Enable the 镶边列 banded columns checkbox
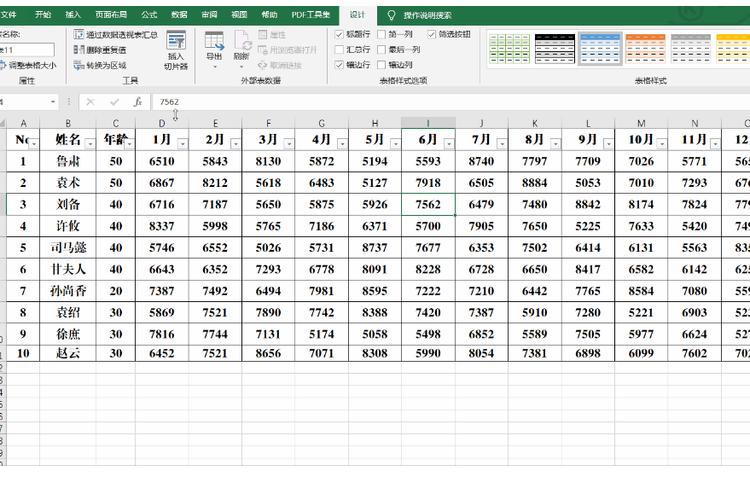 (381, 65)
